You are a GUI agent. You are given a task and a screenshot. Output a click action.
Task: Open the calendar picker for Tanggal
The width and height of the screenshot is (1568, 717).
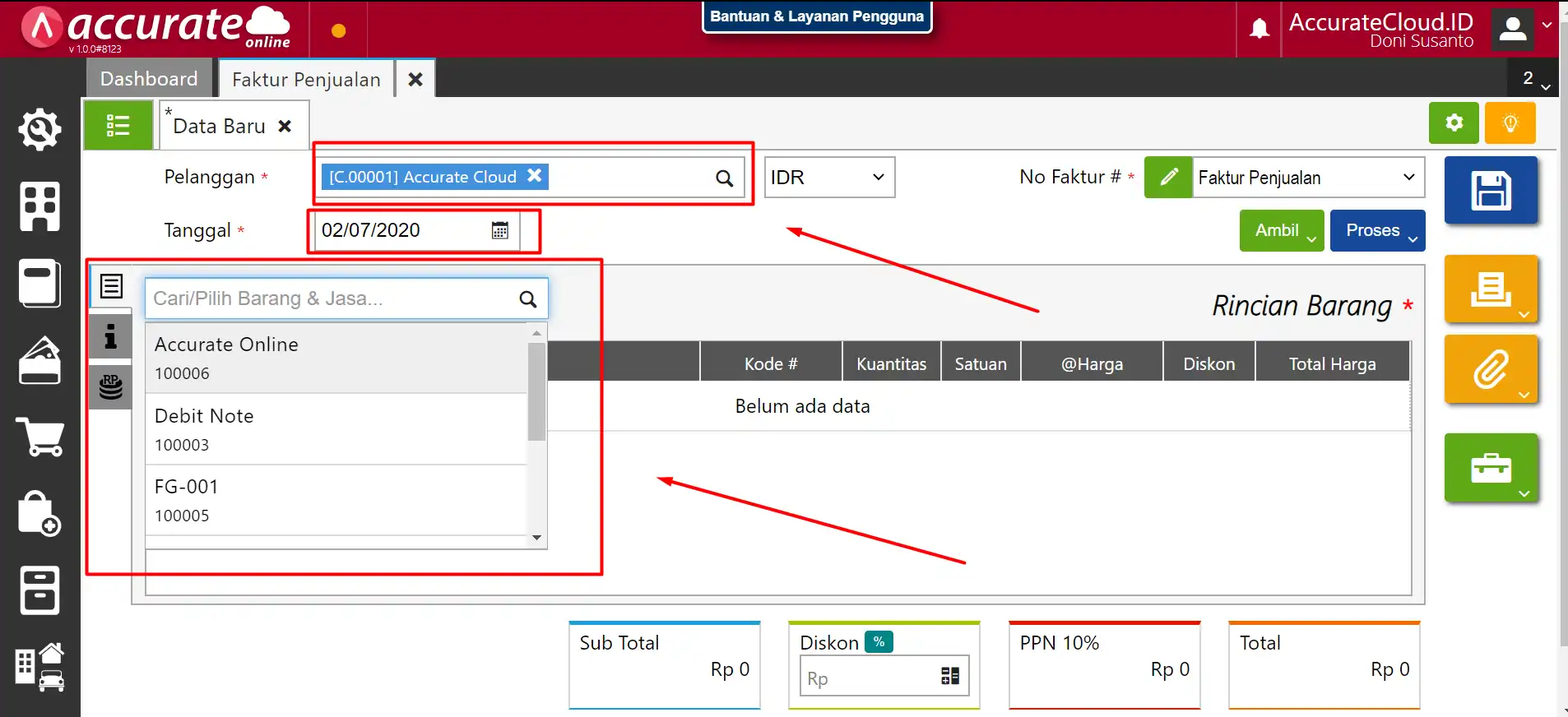pos(499,230)
